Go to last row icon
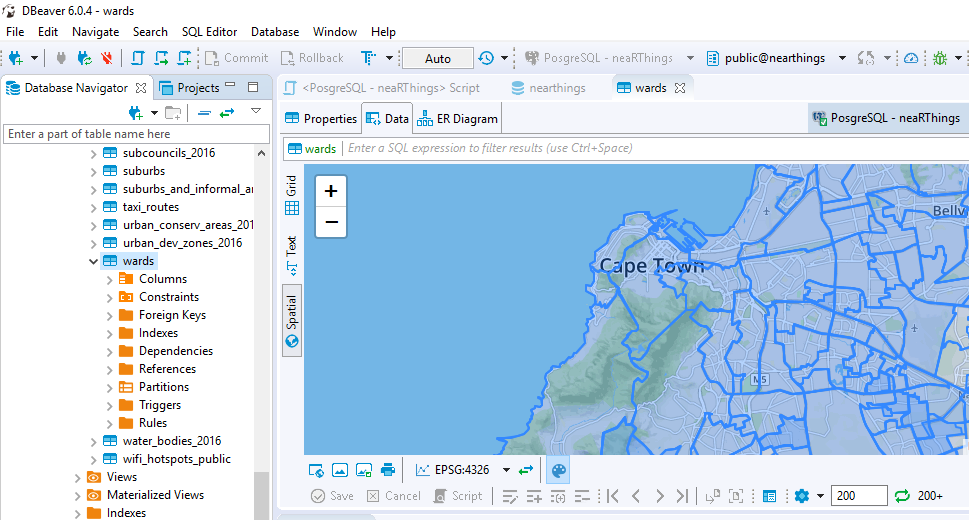This screenshot has width=969, height=520. point(682,496)
